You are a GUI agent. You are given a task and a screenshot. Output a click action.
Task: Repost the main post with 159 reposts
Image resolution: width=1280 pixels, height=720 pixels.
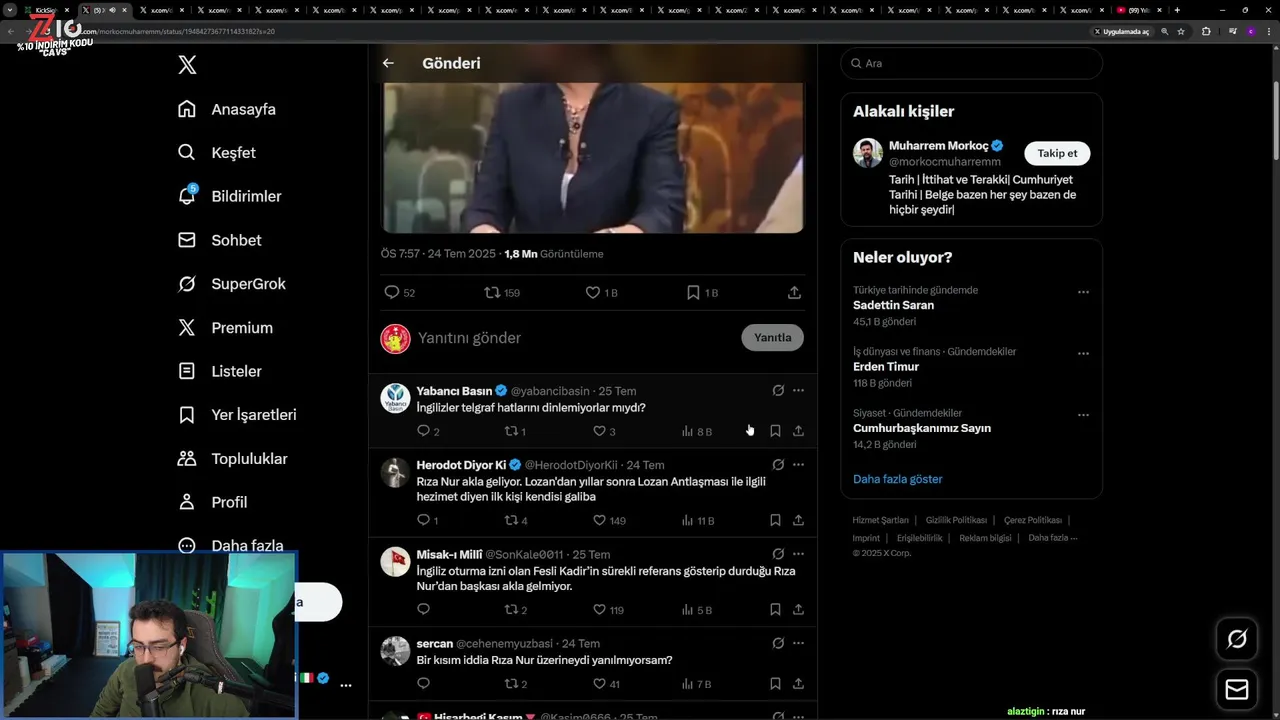(x=502, y=293)
